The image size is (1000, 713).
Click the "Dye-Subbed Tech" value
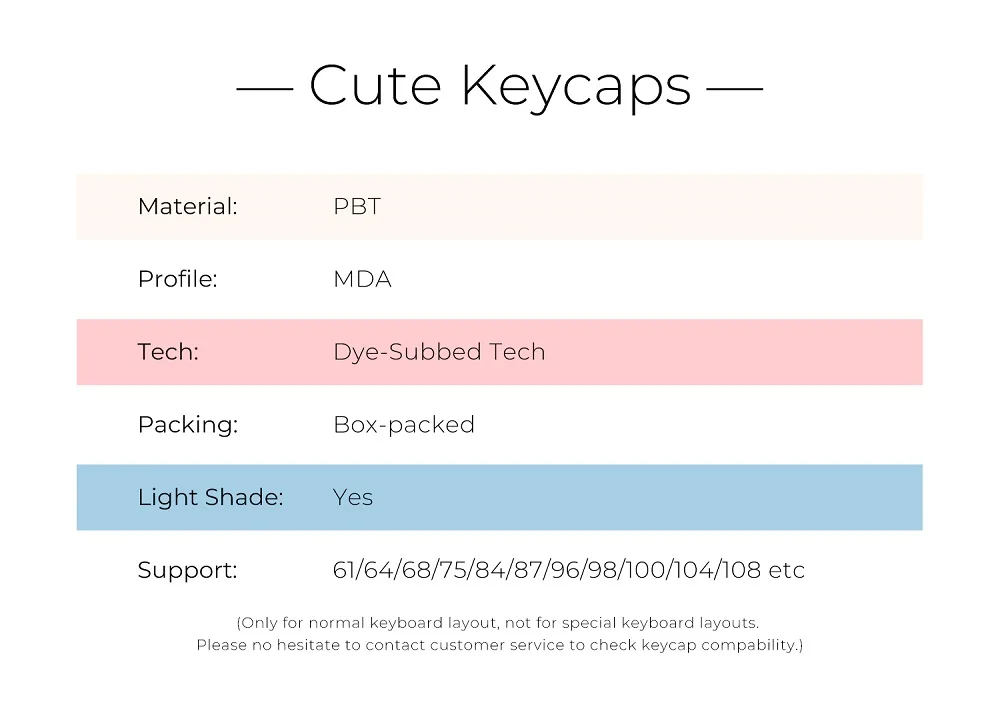(x=439, y=352)
